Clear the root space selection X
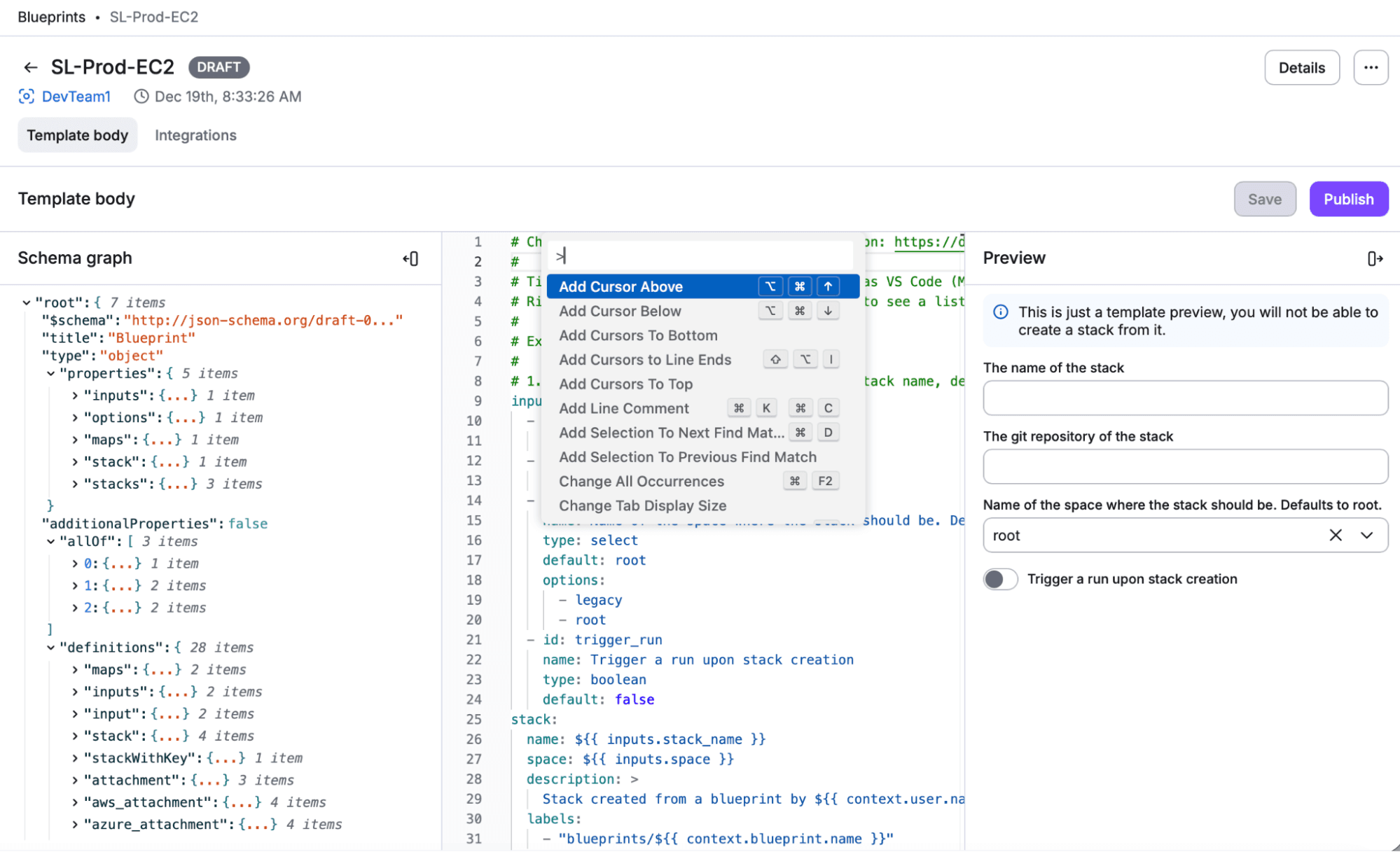The height and width of the screenshot is (852, 1400). coord(1336,536)
